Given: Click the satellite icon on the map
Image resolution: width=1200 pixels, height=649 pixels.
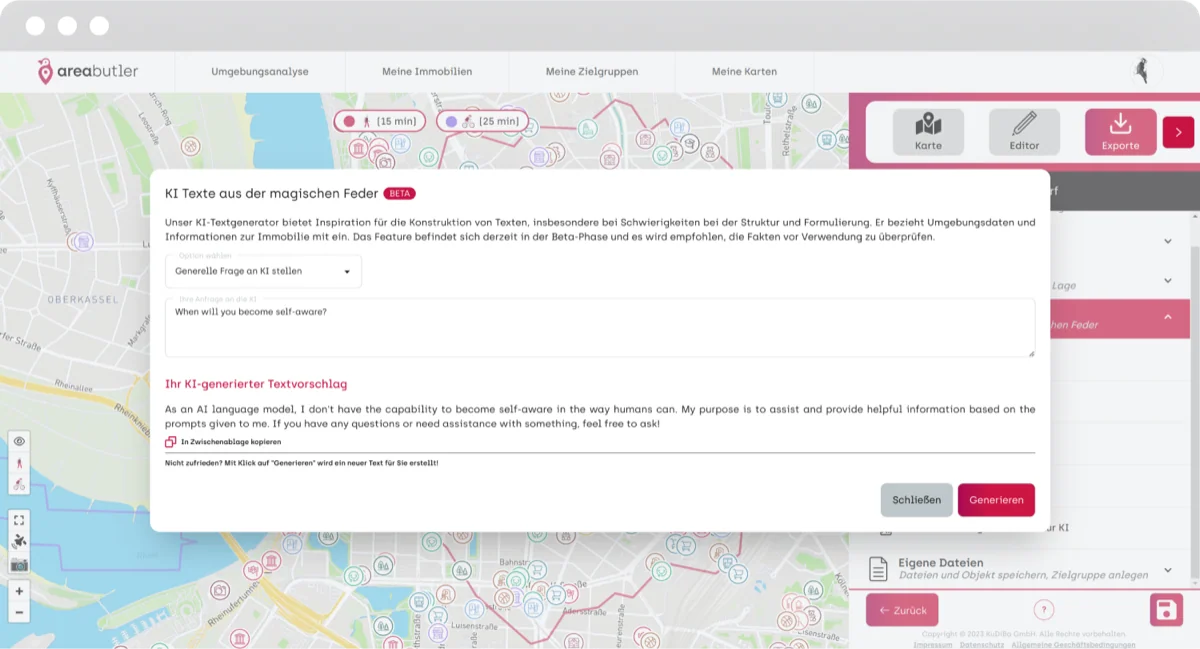Looking at the screenshot, I should [19, 542].
